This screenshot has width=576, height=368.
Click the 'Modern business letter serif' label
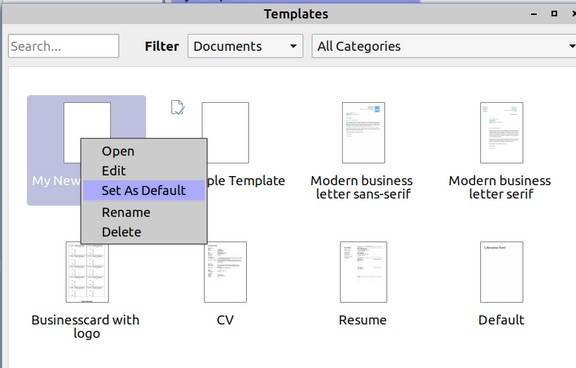click(500, 187)
